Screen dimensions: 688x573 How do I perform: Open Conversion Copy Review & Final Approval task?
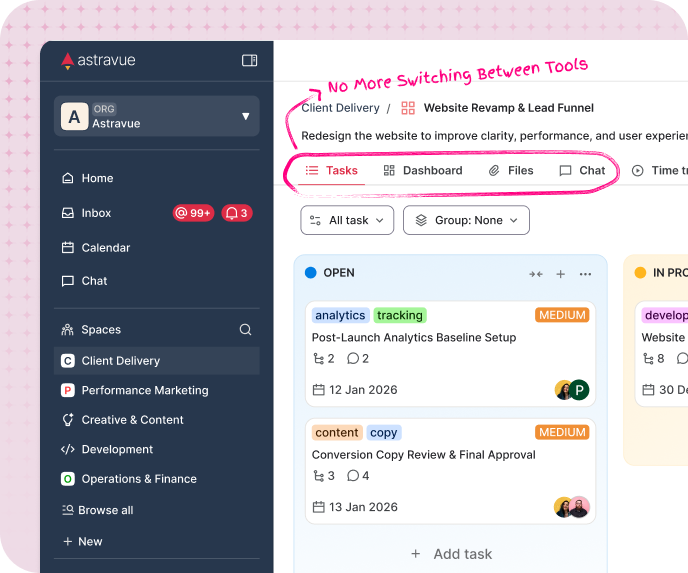coord(424,455)
